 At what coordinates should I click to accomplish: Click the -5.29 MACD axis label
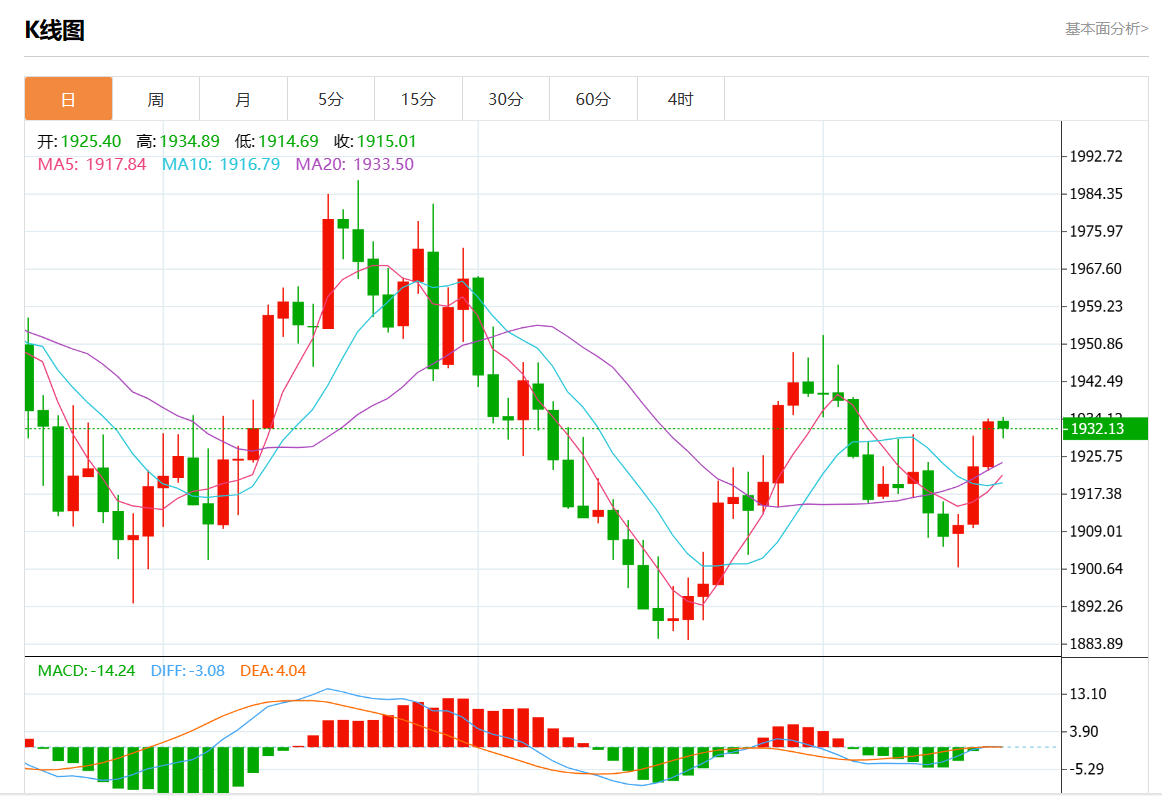pyautogui.click(x=1086, y=769)
